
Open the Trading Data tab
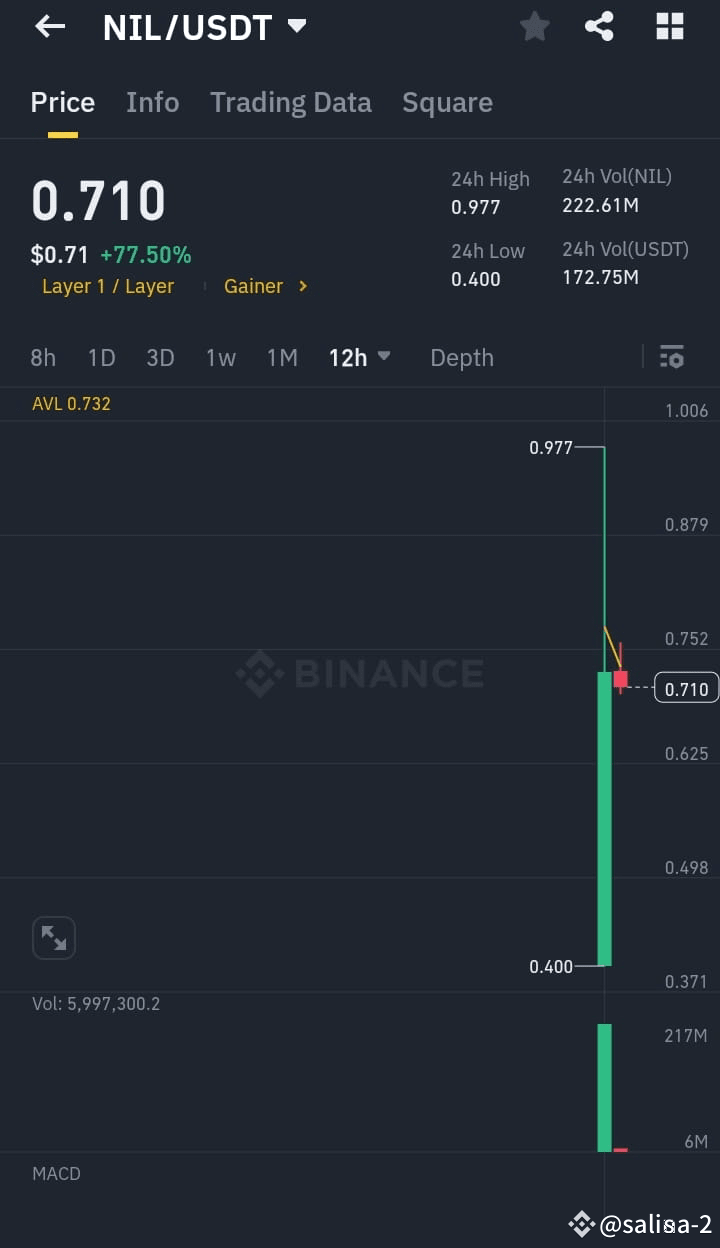(x=290, y=102)
